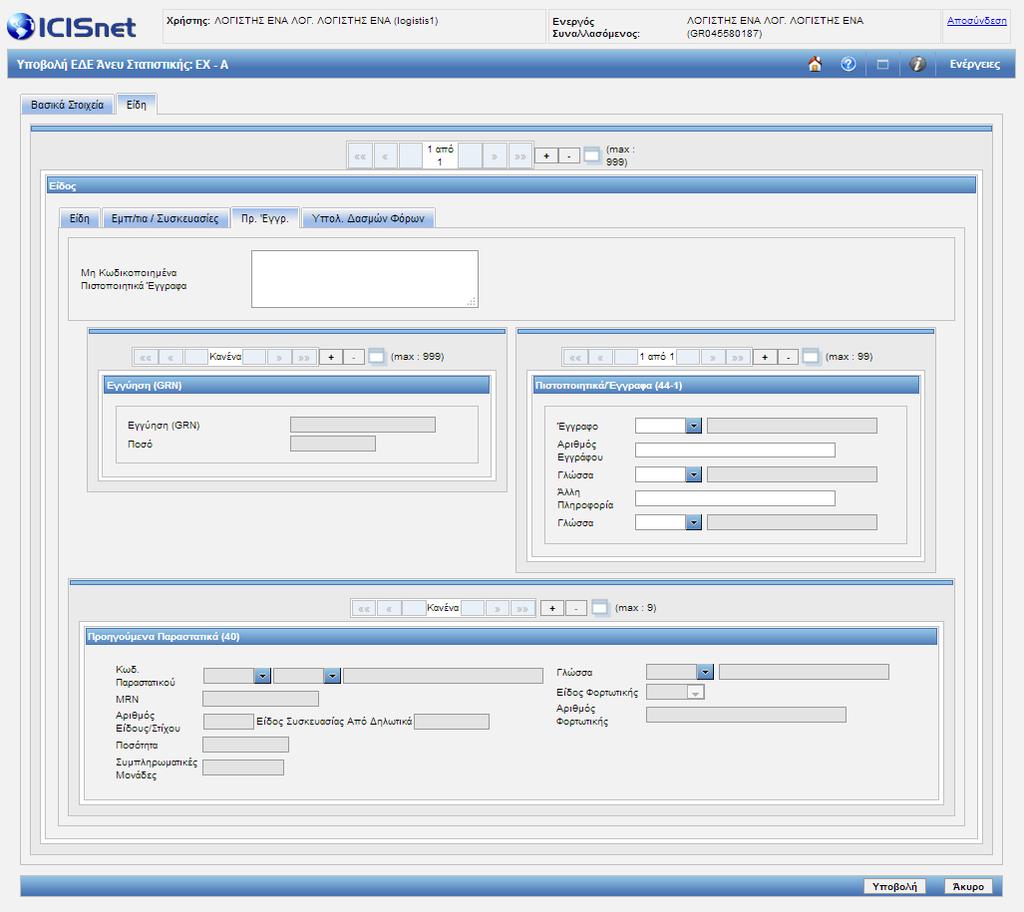Click the Αριθμός Είδους/Στίχου field

(228, 721)
